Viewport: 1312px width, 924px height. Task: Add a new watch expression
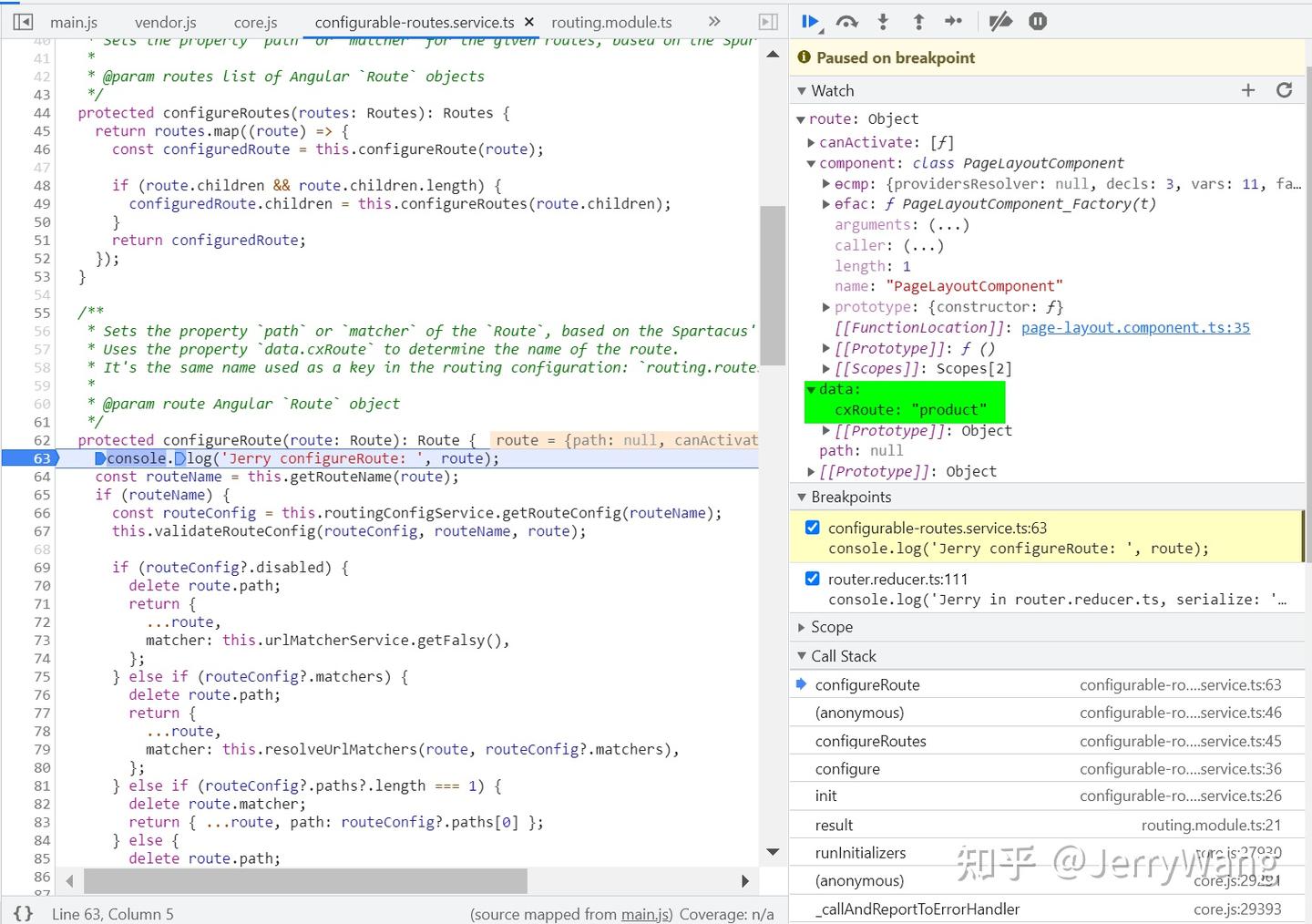click(1248, 89)
